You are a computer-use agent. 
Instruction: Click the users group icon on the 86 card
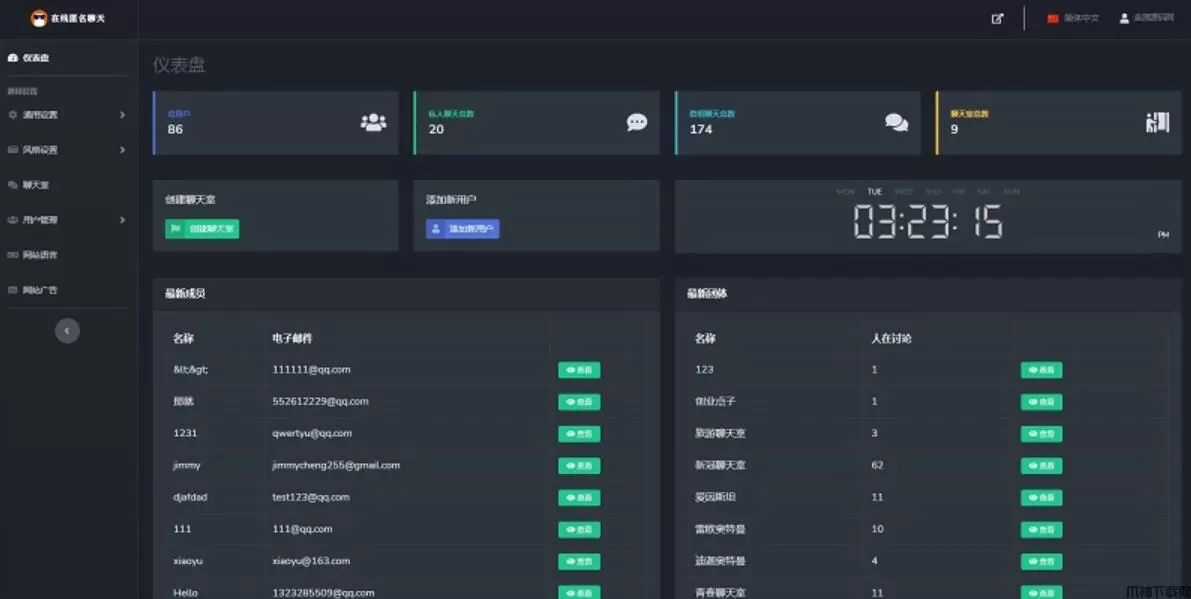[373, 122]
